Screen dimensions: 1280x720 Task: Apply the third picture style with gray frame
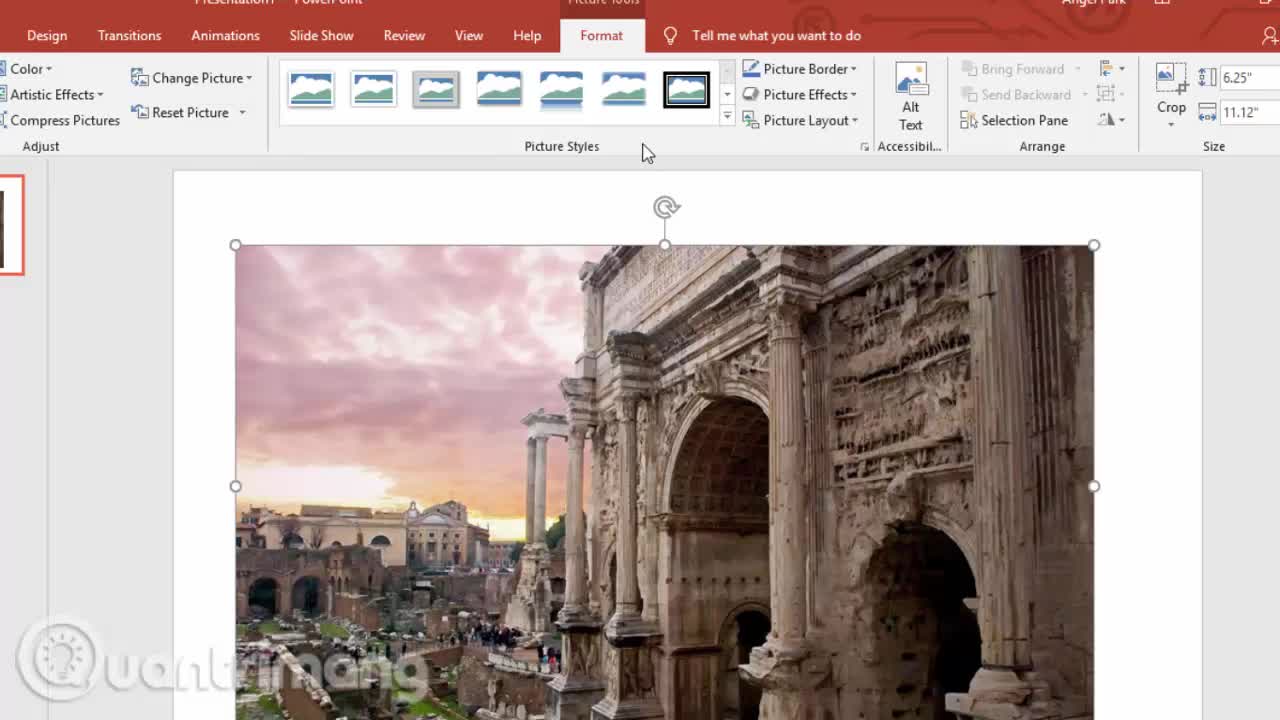[436, 90]
